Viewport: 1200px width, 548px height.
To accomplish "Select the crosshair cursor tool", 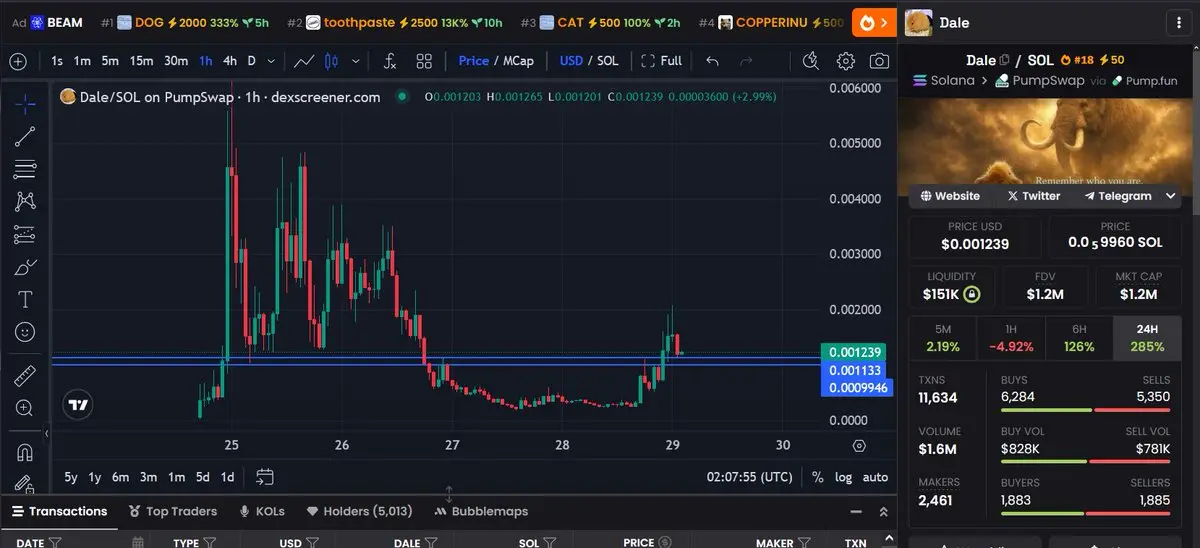I will point(25,102).
